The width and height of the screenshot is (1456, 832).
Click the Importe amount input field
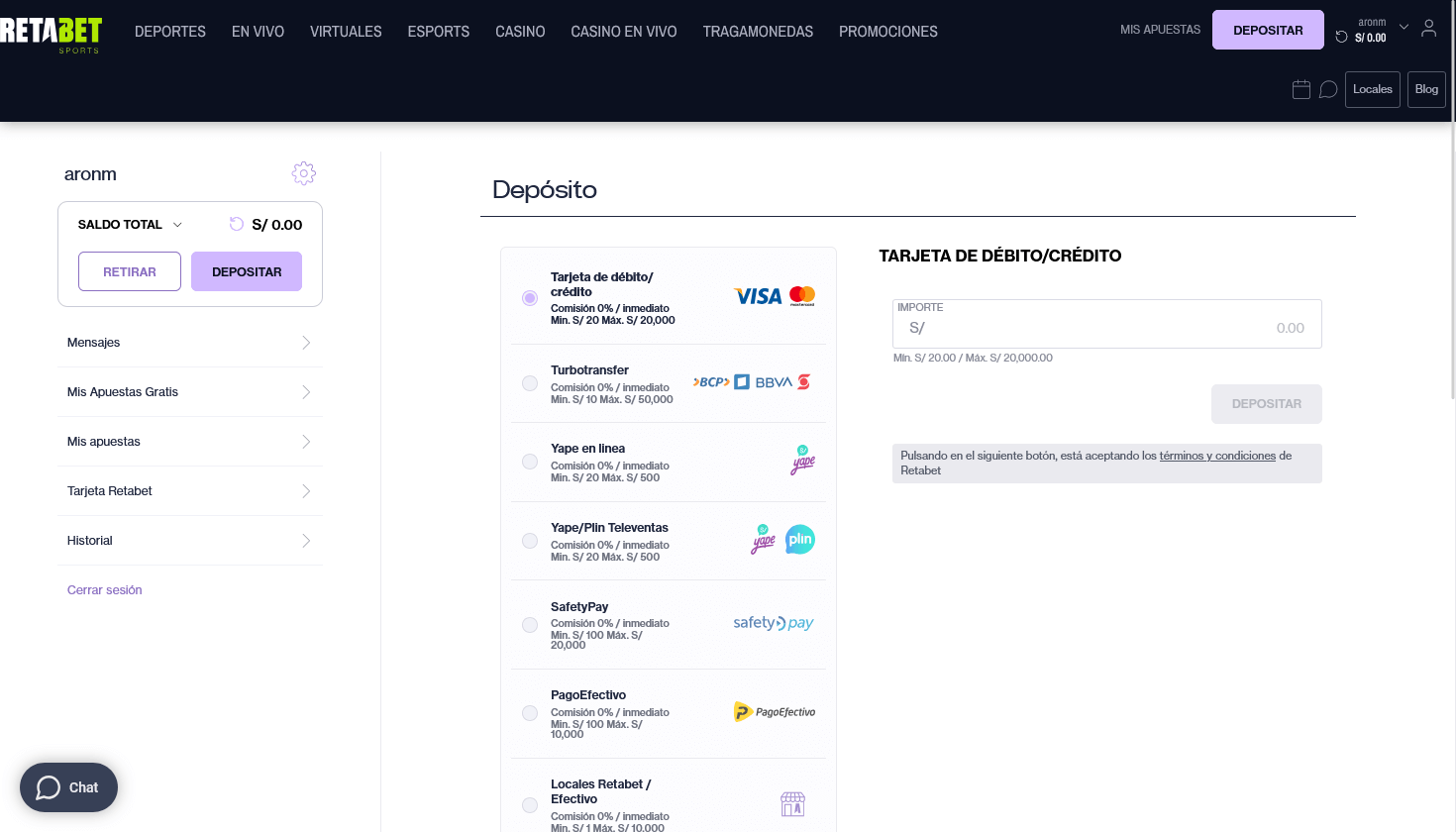[x=1107, y=324]
